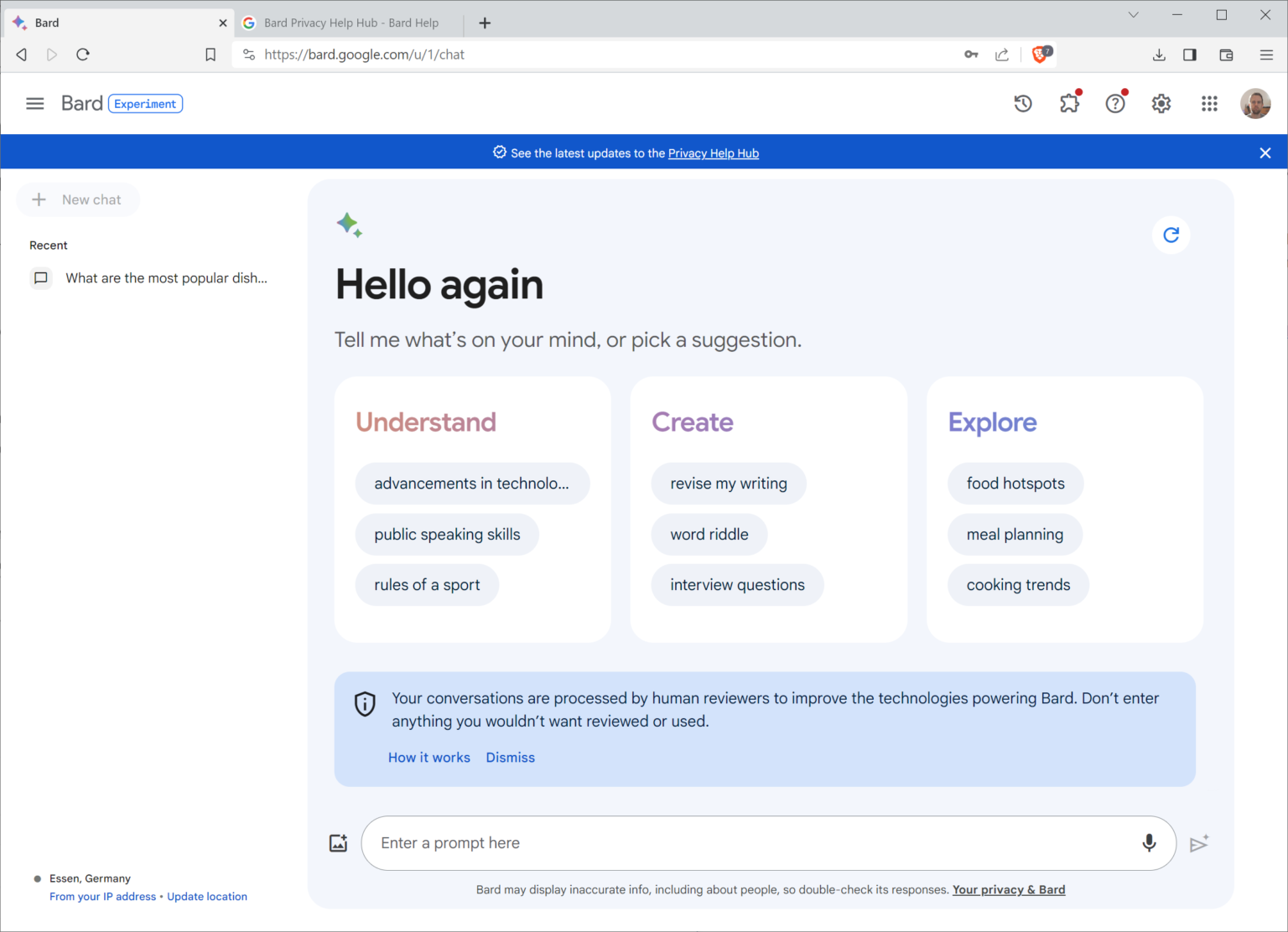Open Bard Activity history icon
The image size is (1288, 932).
(1023, 104)
